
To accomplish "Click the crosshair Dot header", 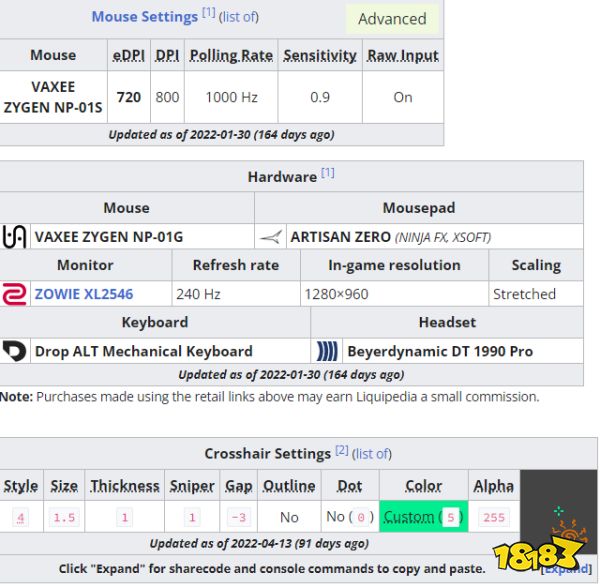I will [x=349, y=486].
